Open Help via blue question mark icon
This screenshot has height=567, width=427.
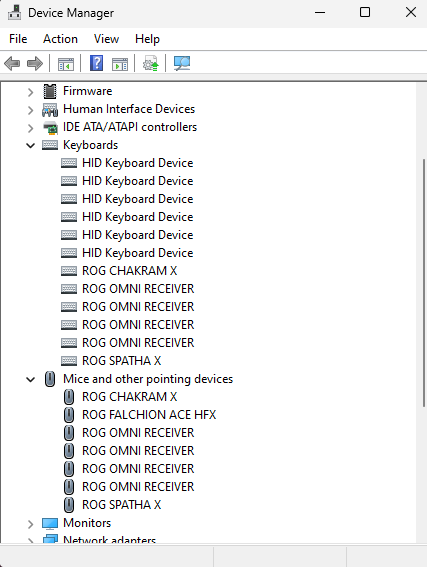[x=96, y=63]
